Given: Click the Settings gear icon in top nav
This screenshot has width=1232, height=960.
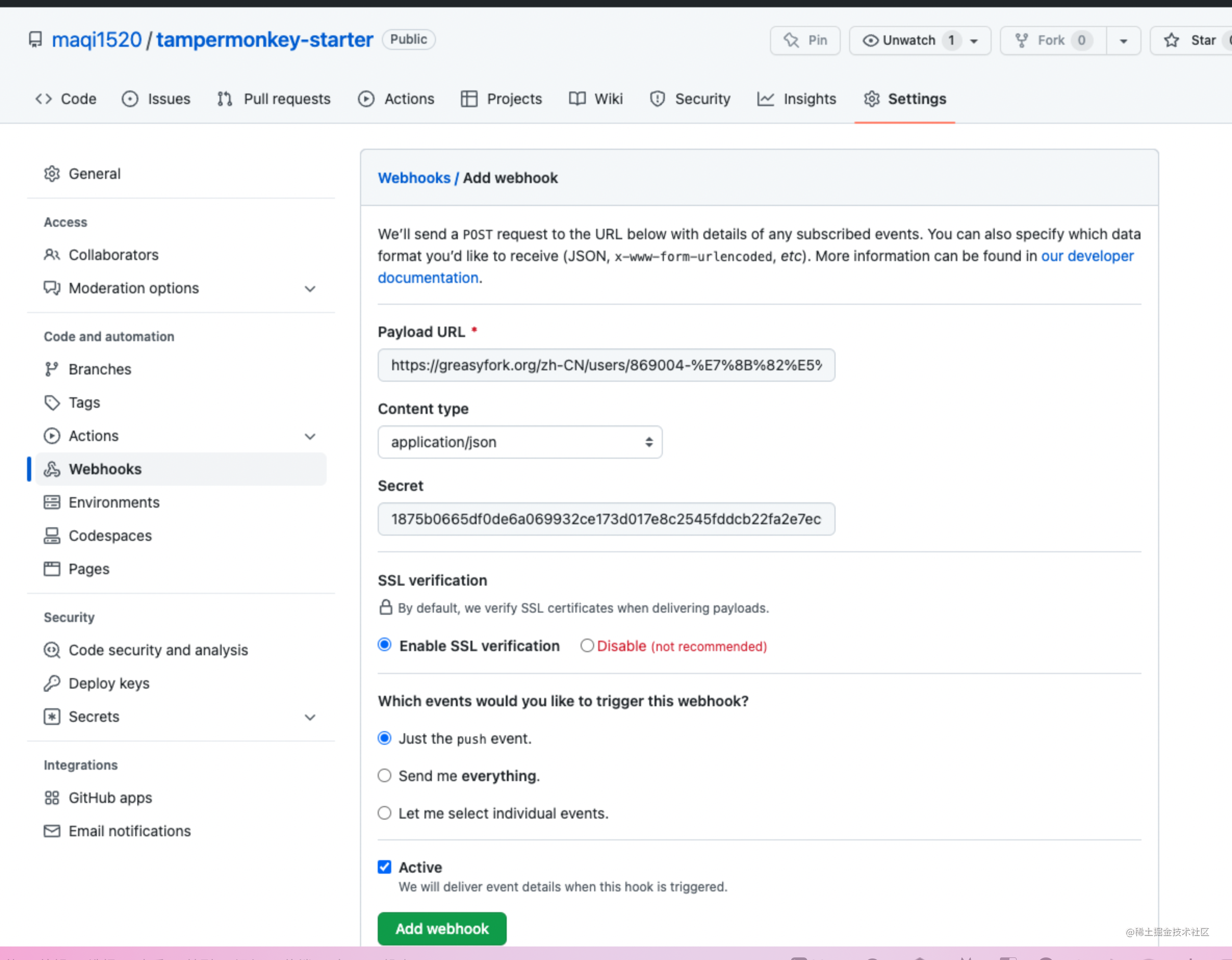Looking at the screenshot, I should tap(871, 99).
